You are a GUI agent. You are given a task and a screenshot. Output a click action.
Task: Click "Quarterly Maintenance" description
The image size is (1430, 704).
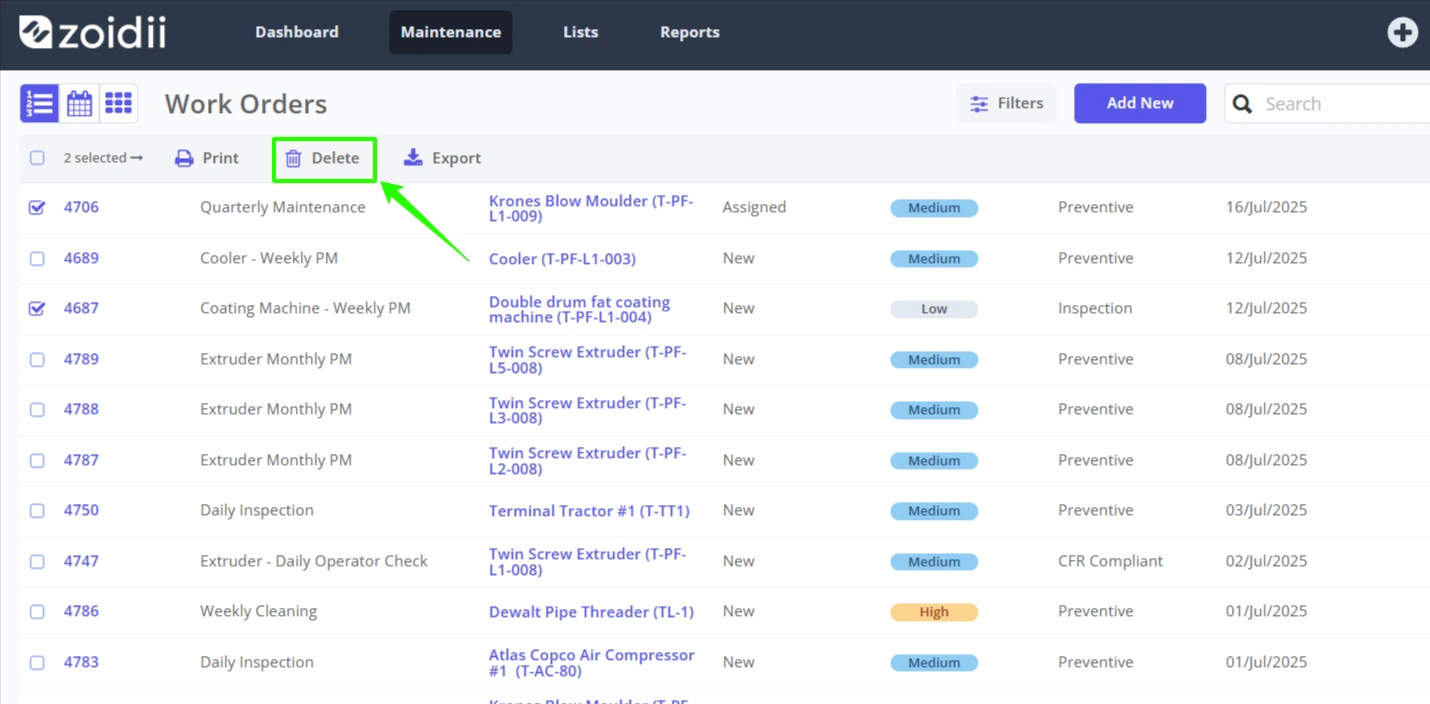(x=283, y=207)
